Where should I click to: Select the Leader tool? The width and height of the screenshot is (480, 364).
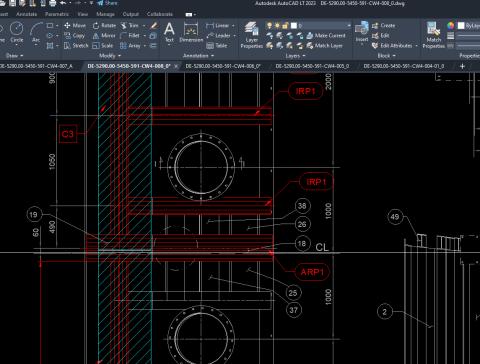pos(218,35)
